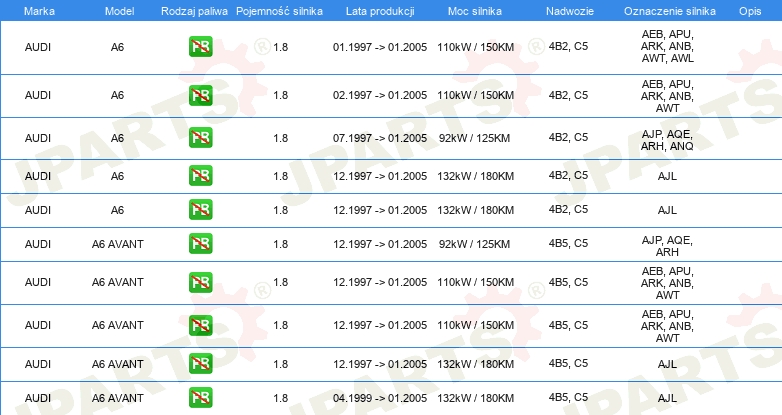Click the Opis column header

pos(750,11)
